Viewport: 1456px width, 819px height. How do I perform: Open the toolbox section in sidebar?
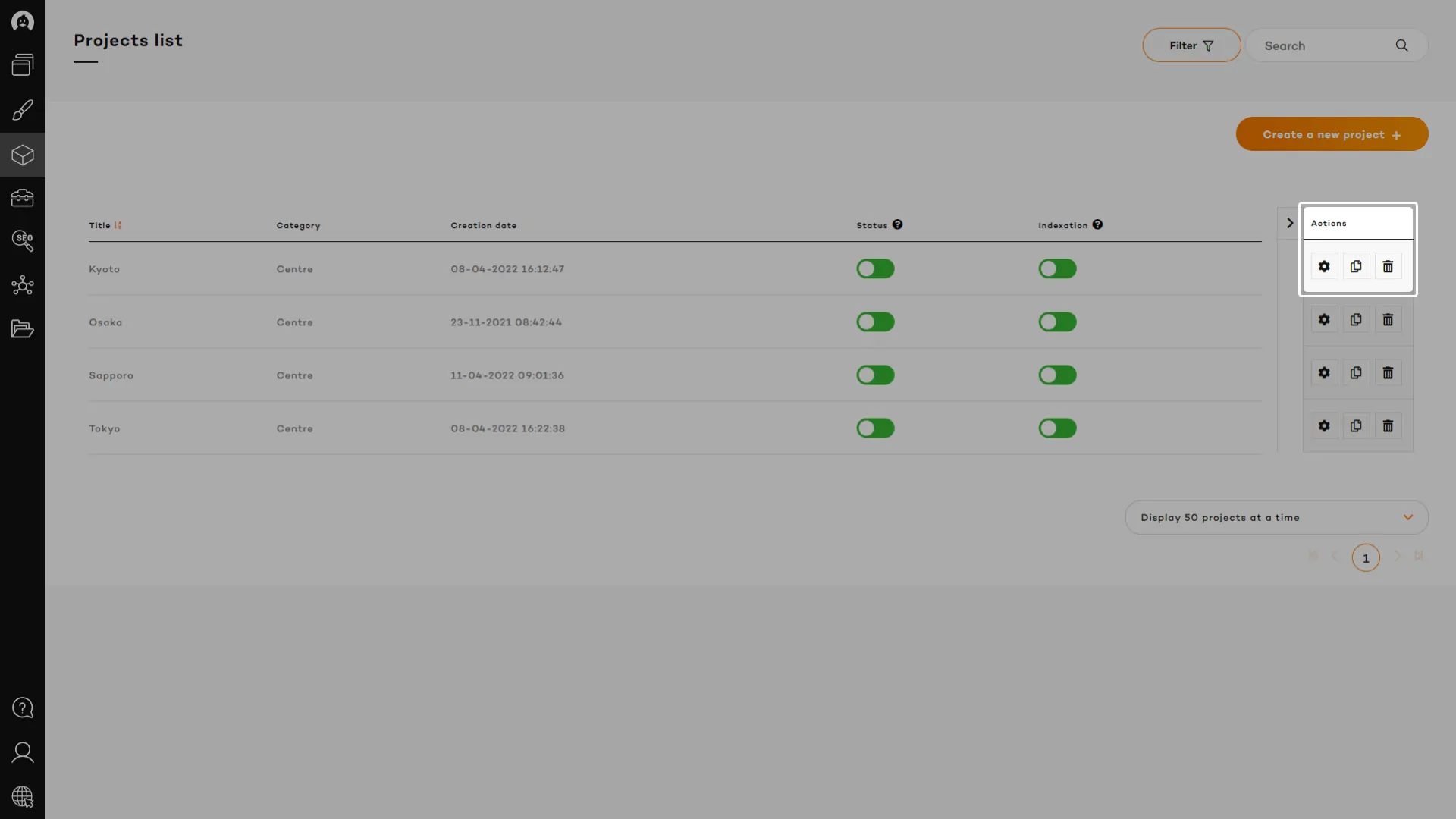(23, 199)
